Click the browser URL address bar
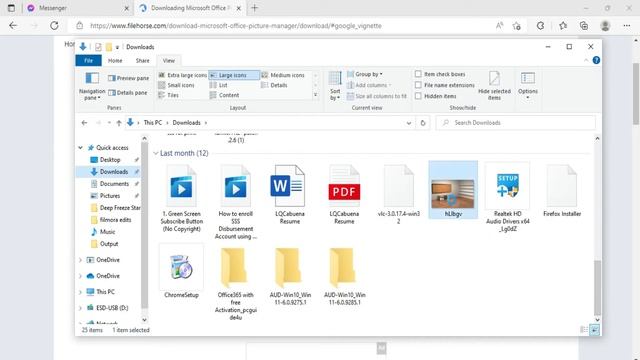The width and height of the screenshot is (640, 360). (x=283, y=26)
